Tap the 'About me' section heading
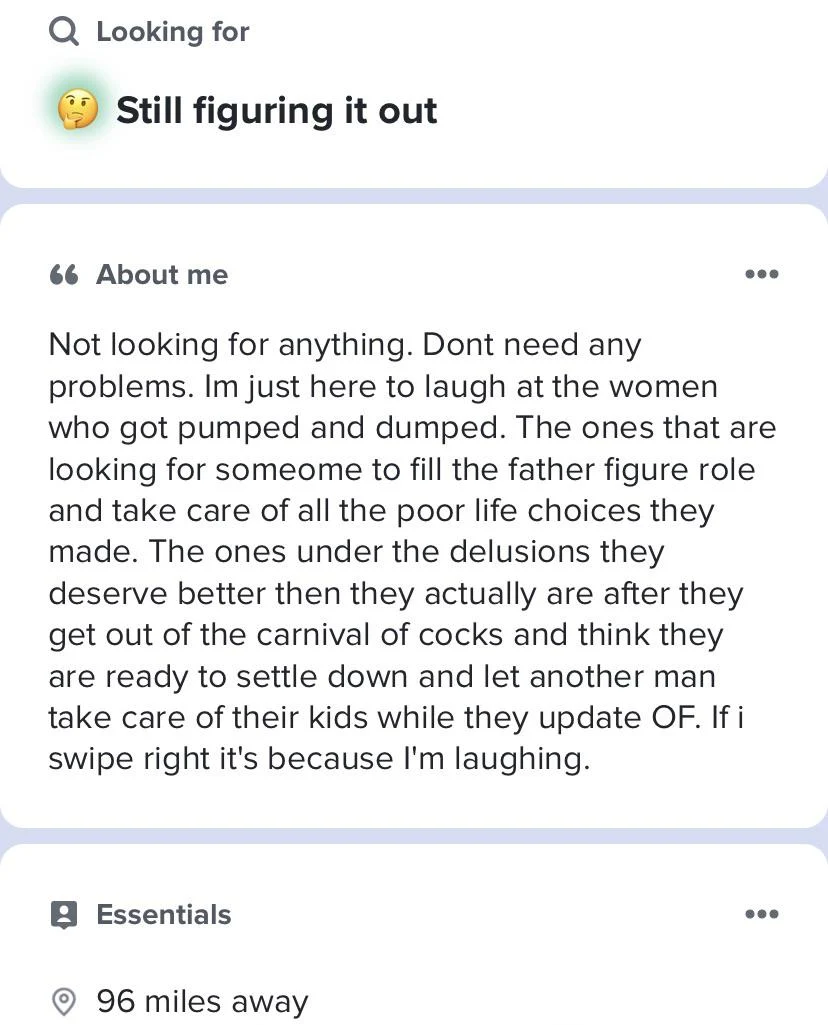The width and height of the screenshot is (828, 1025). [x=162, y=275]
